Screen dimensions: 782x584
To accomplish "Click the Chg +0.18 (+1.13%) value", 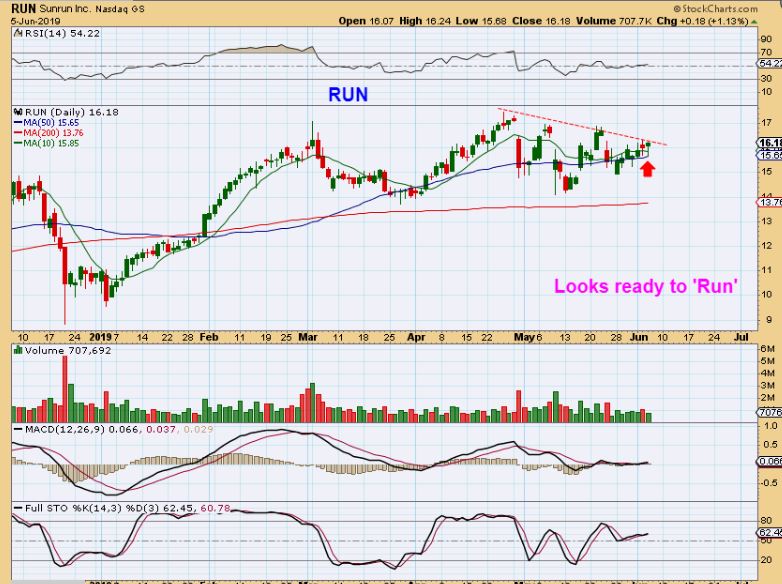I will click(x=702, y=21).
